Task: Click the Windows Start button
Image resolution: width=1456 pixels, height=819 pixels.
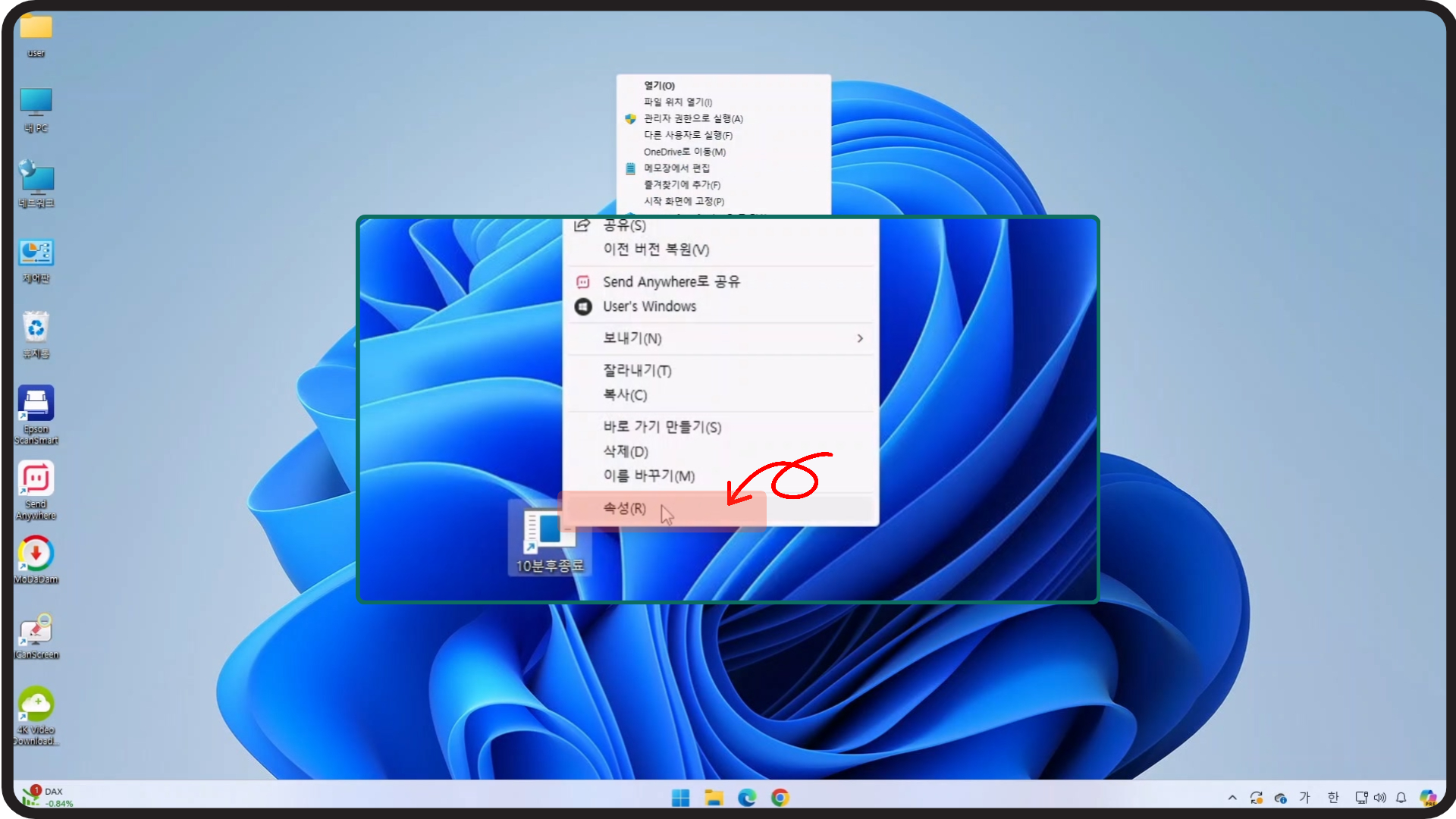Action: pyautogui.click(x=680, y=798)
